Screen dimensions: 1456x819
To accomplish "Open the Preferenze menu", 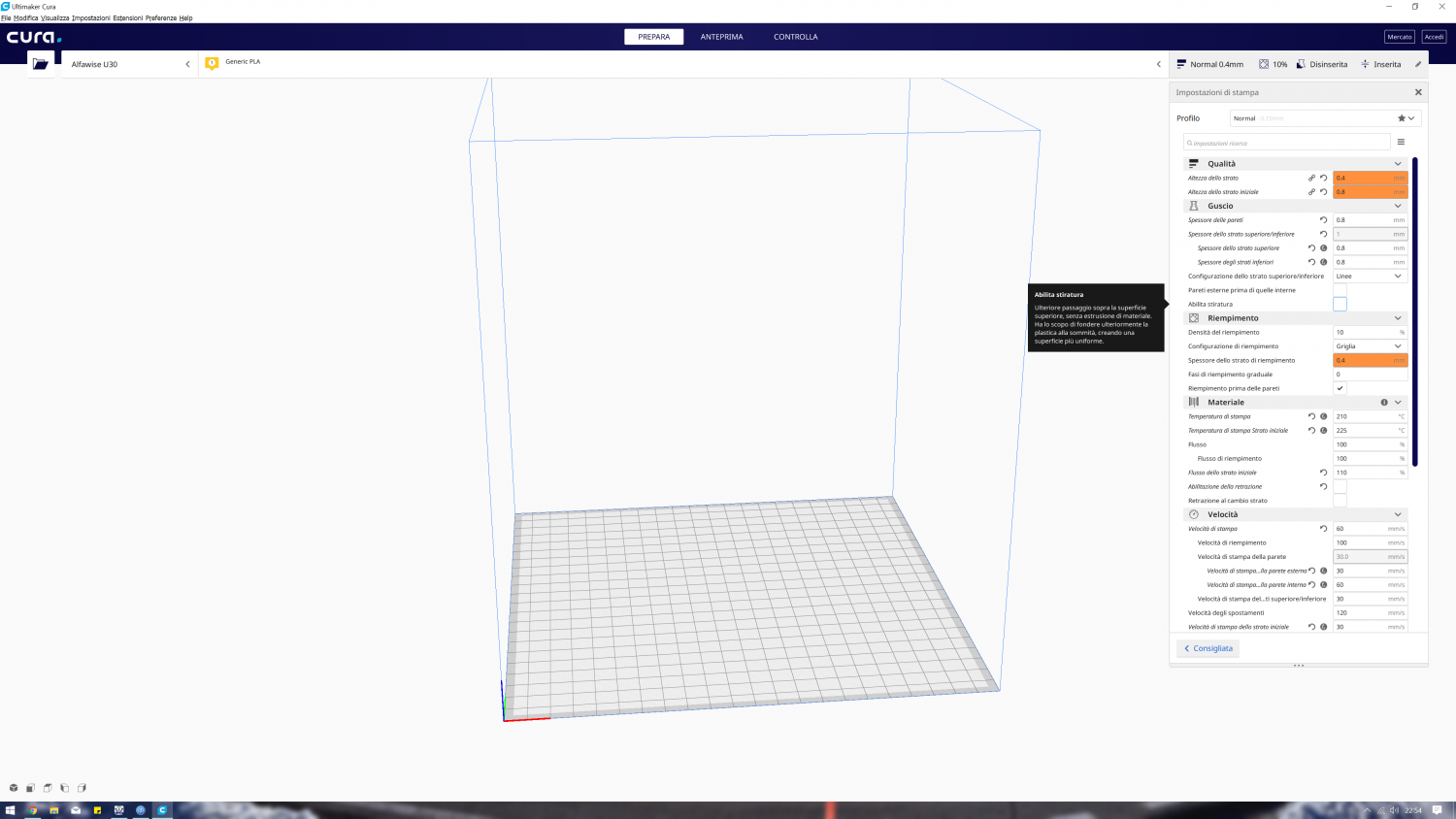I will [x=161, y=17].
